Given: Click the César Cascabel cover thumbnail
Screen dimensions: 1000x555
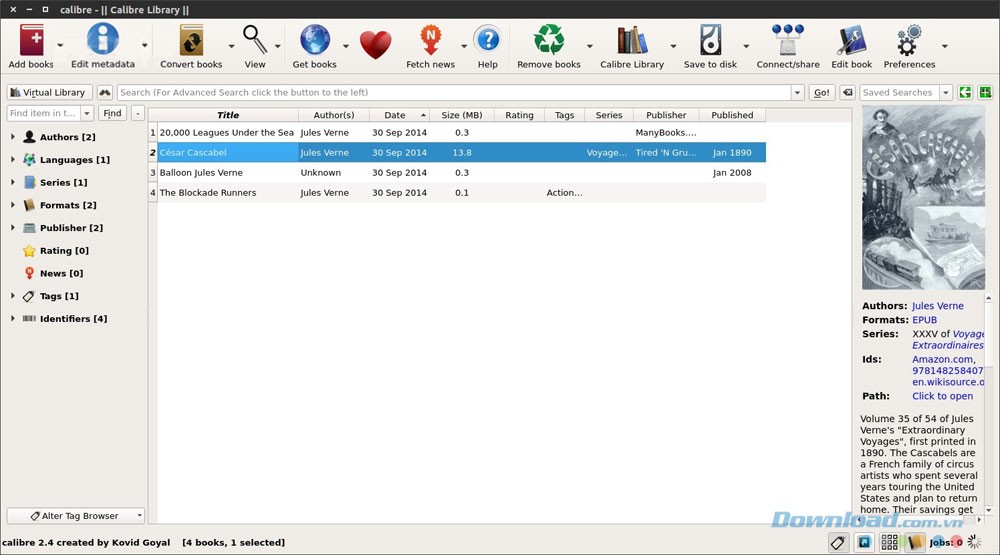Looking at the screenshot, I should [923, 198].
